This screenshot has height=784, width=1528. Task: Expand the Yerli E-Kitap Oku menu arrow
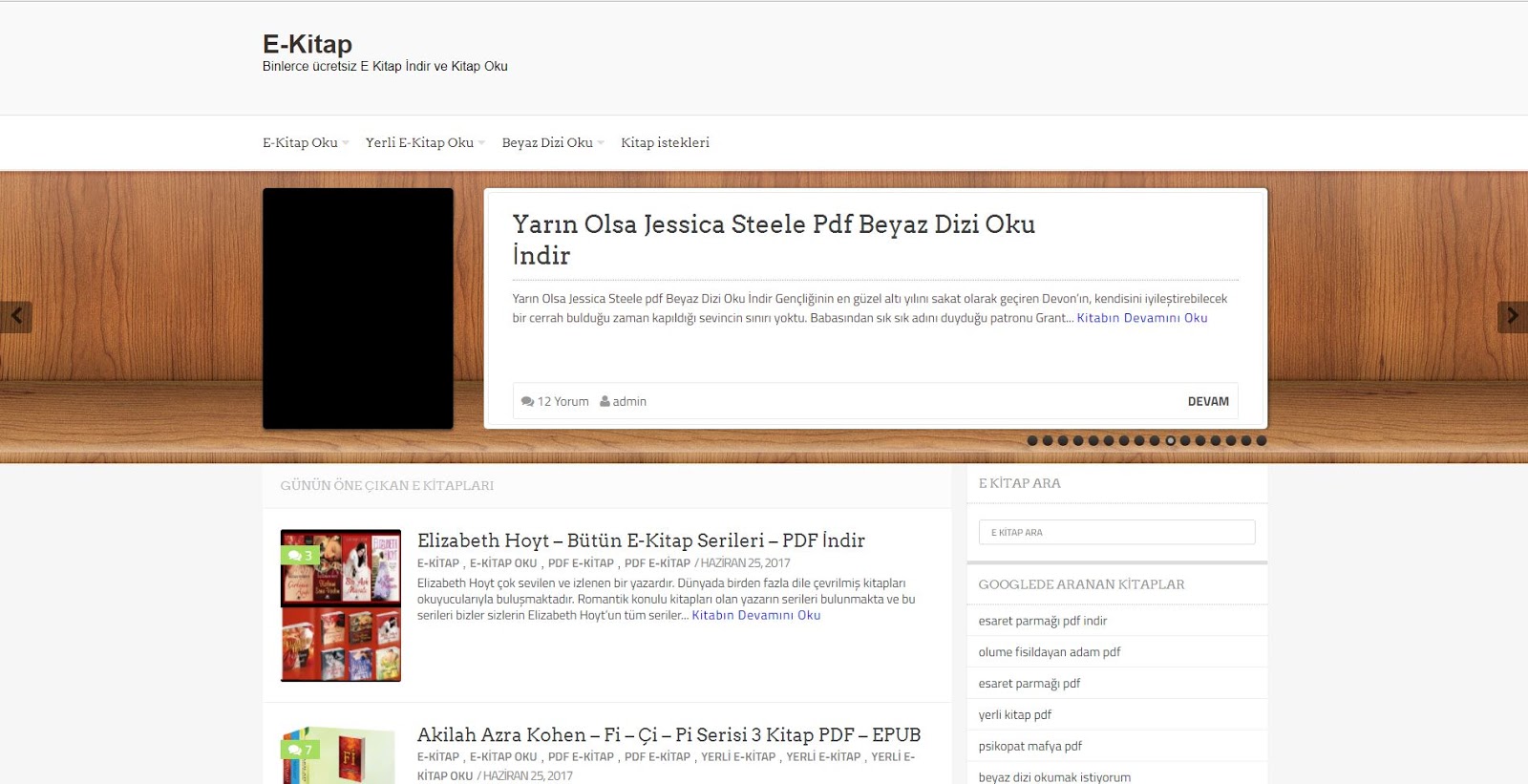point(481,143)
